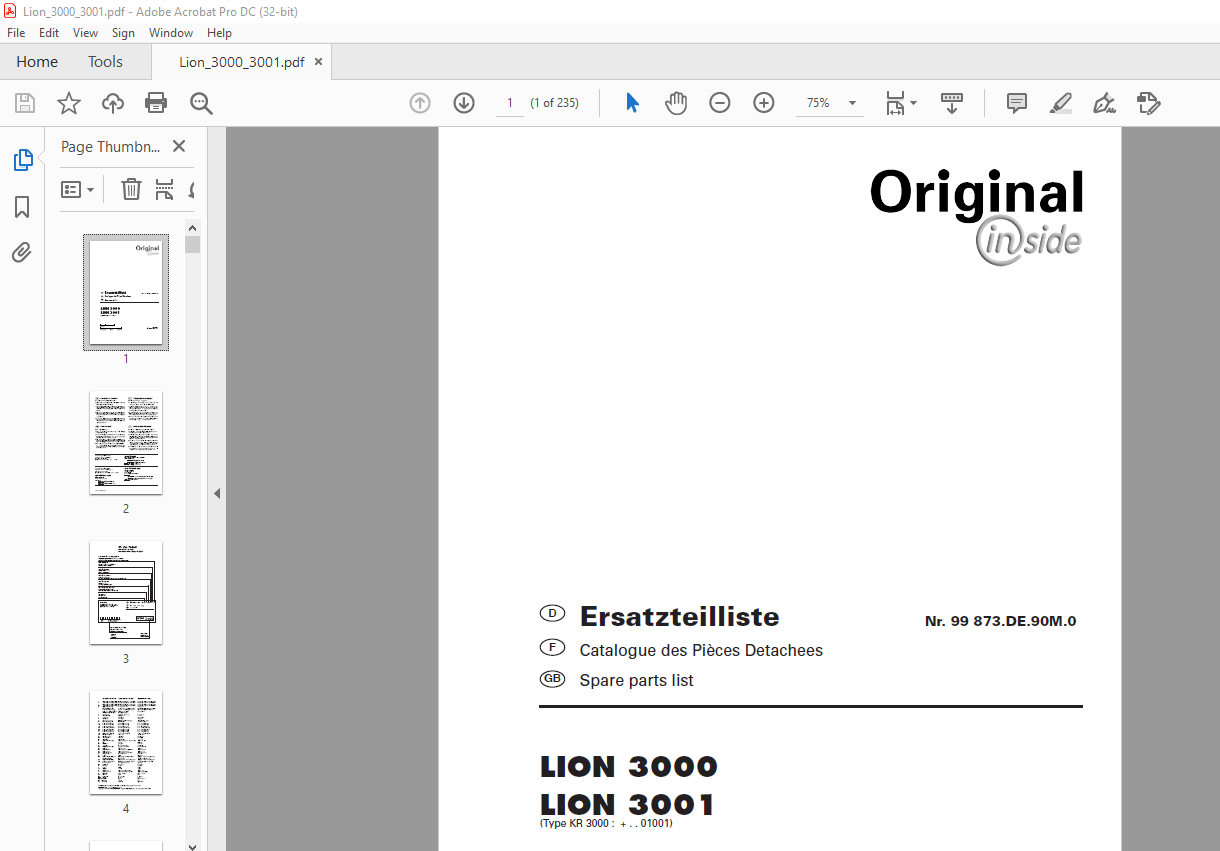
Task: Select page 3 thumbnail
Action: [x=126, y=592]
